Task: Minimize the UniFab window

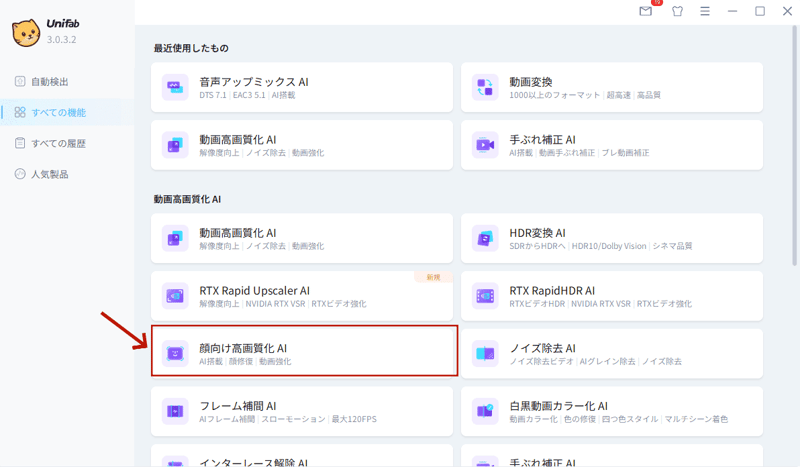Action: (x=733, y=12)
